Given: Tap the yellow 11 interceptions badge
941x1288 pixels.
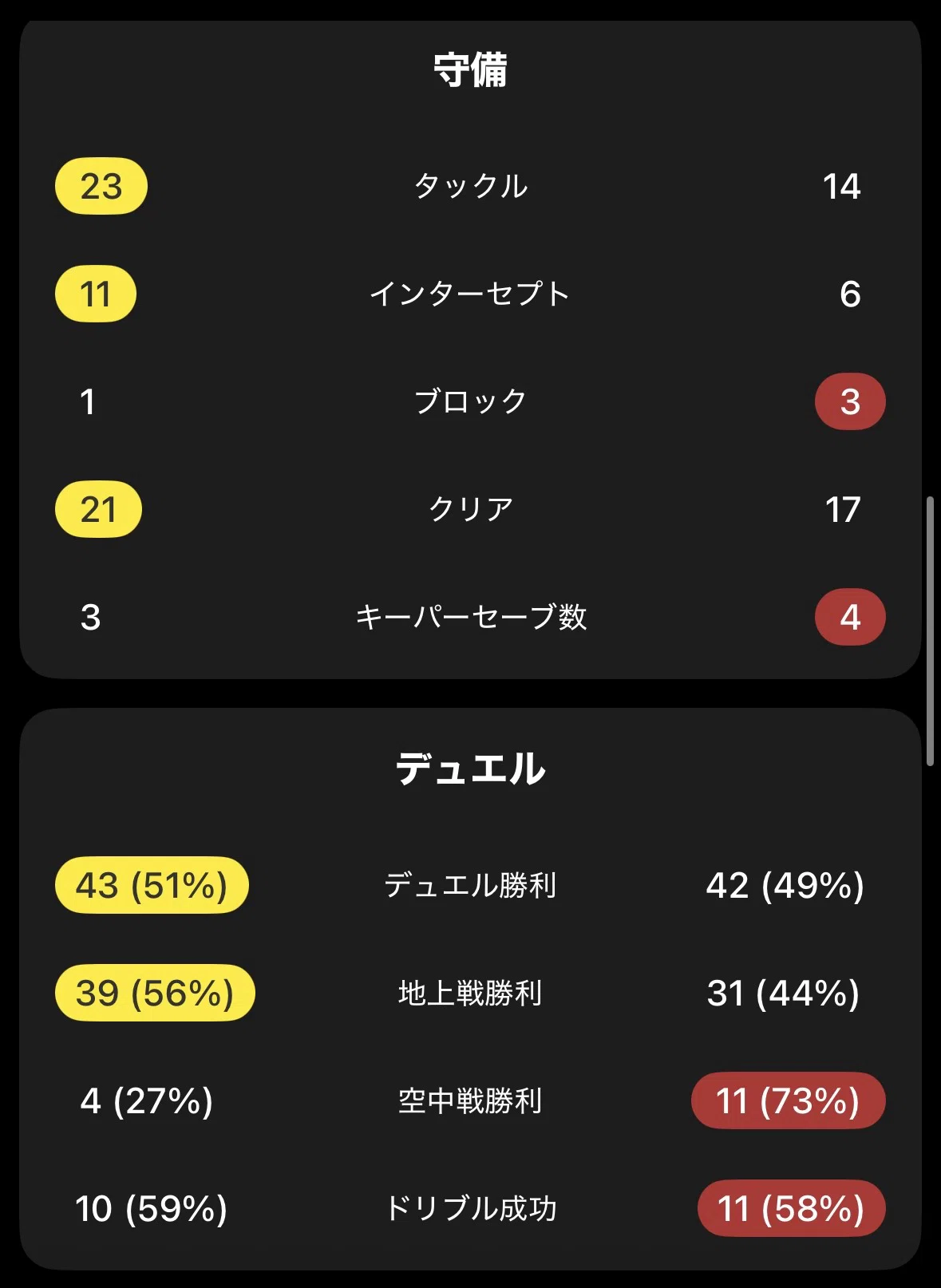Looking at the screenshot, I should (x=96, y=294).
